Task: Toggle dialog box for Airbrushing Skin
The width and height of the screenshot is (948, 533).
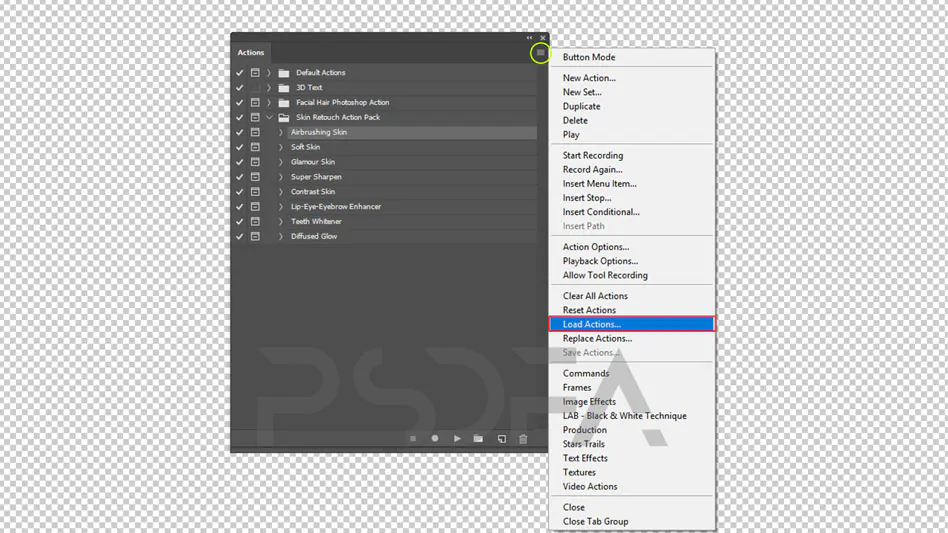Action: pos(255,132)
